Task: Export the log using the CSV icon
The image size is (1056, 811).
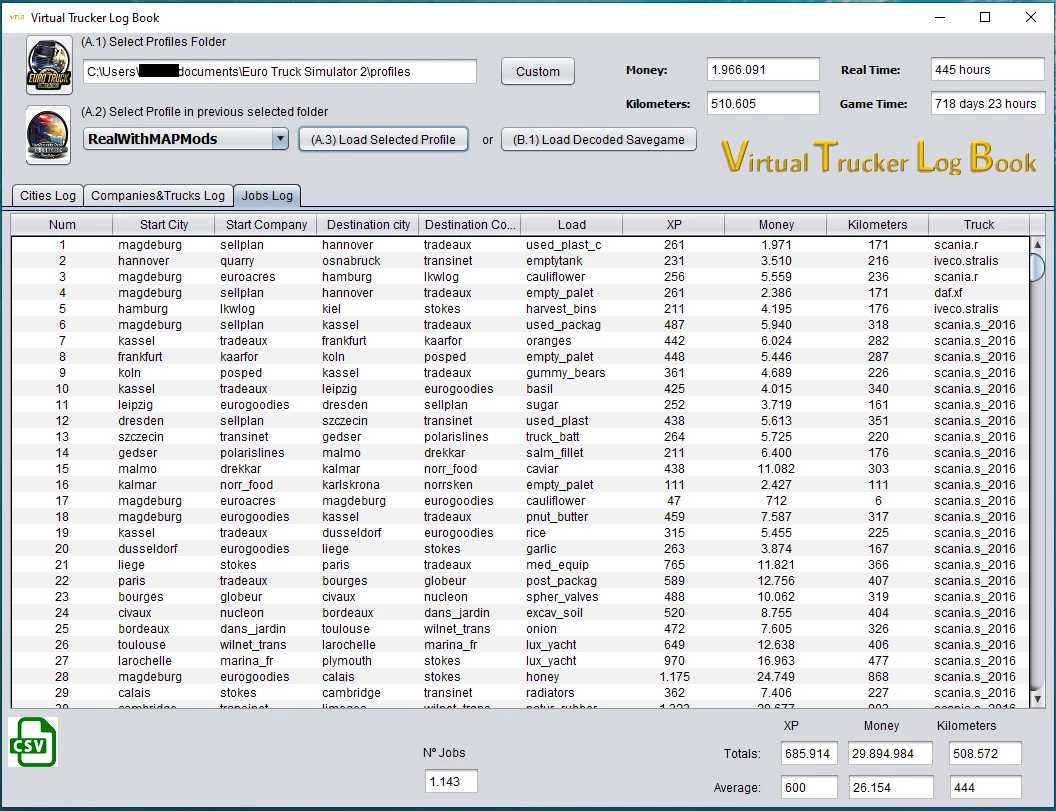Action: click(x=33, y=743)
